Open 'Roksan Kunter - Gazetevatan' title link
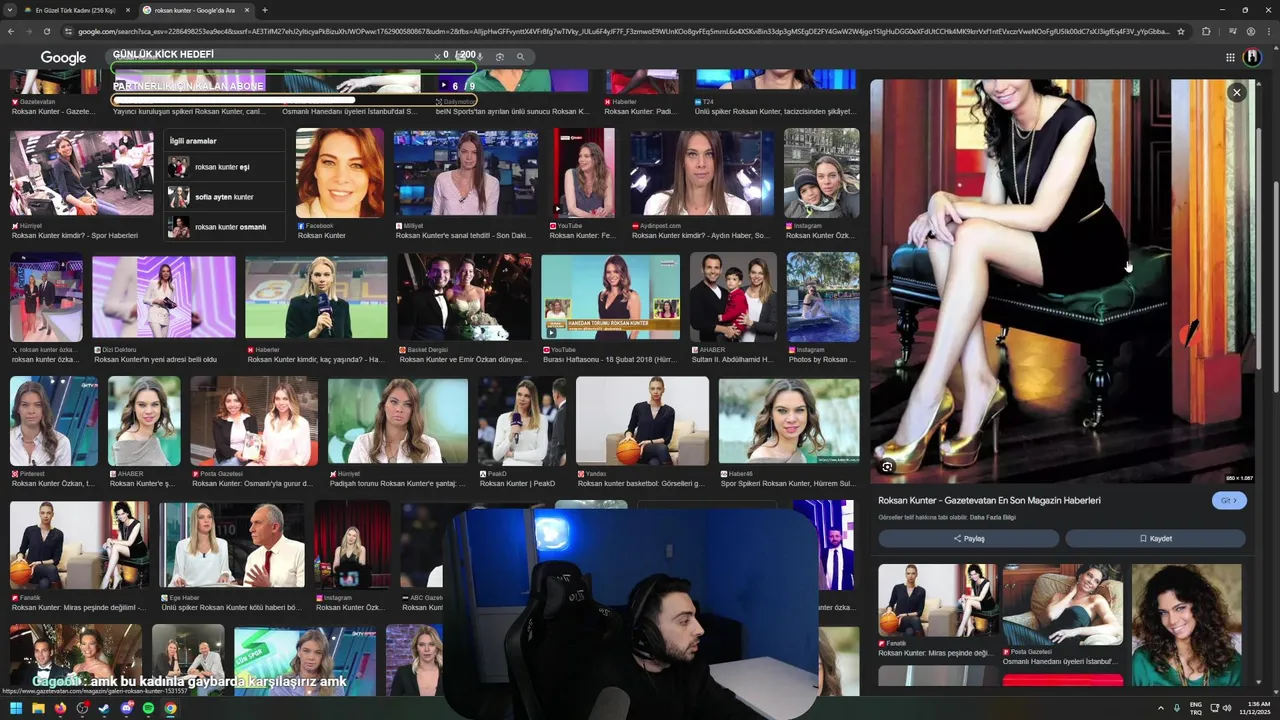Image resolution: width=1280 pixels, height=720 pixels. (989, 500)
